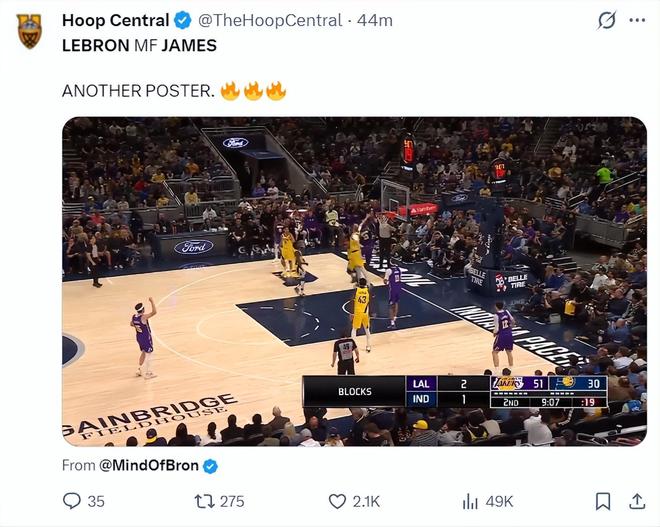Viewport: 660px width, 527px height.
Task: Click the "LEBRON MF JAMES" post text
Action: coord(139,45)
